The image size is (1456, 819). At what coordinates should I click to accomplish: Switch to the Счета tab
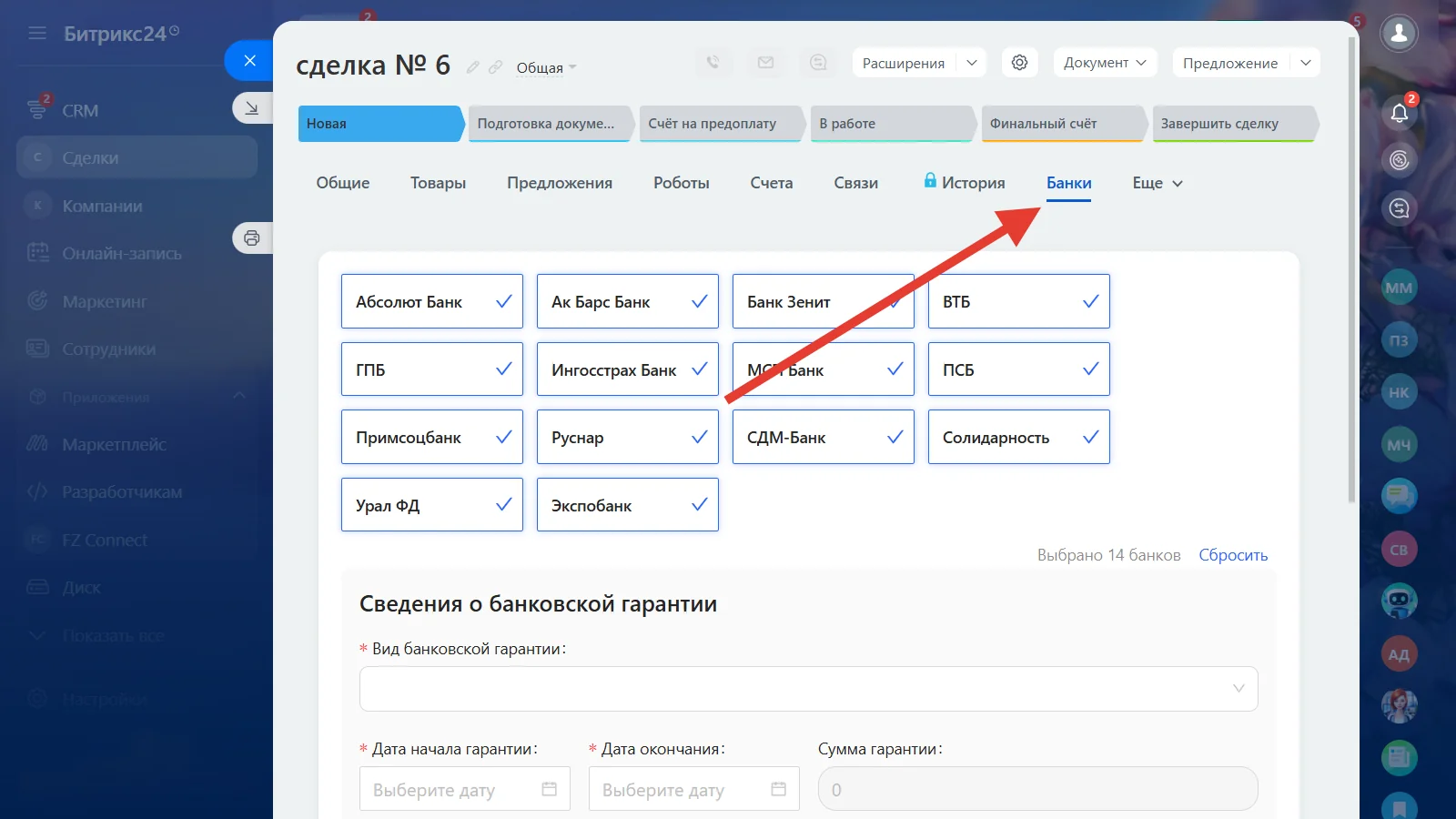772,183
